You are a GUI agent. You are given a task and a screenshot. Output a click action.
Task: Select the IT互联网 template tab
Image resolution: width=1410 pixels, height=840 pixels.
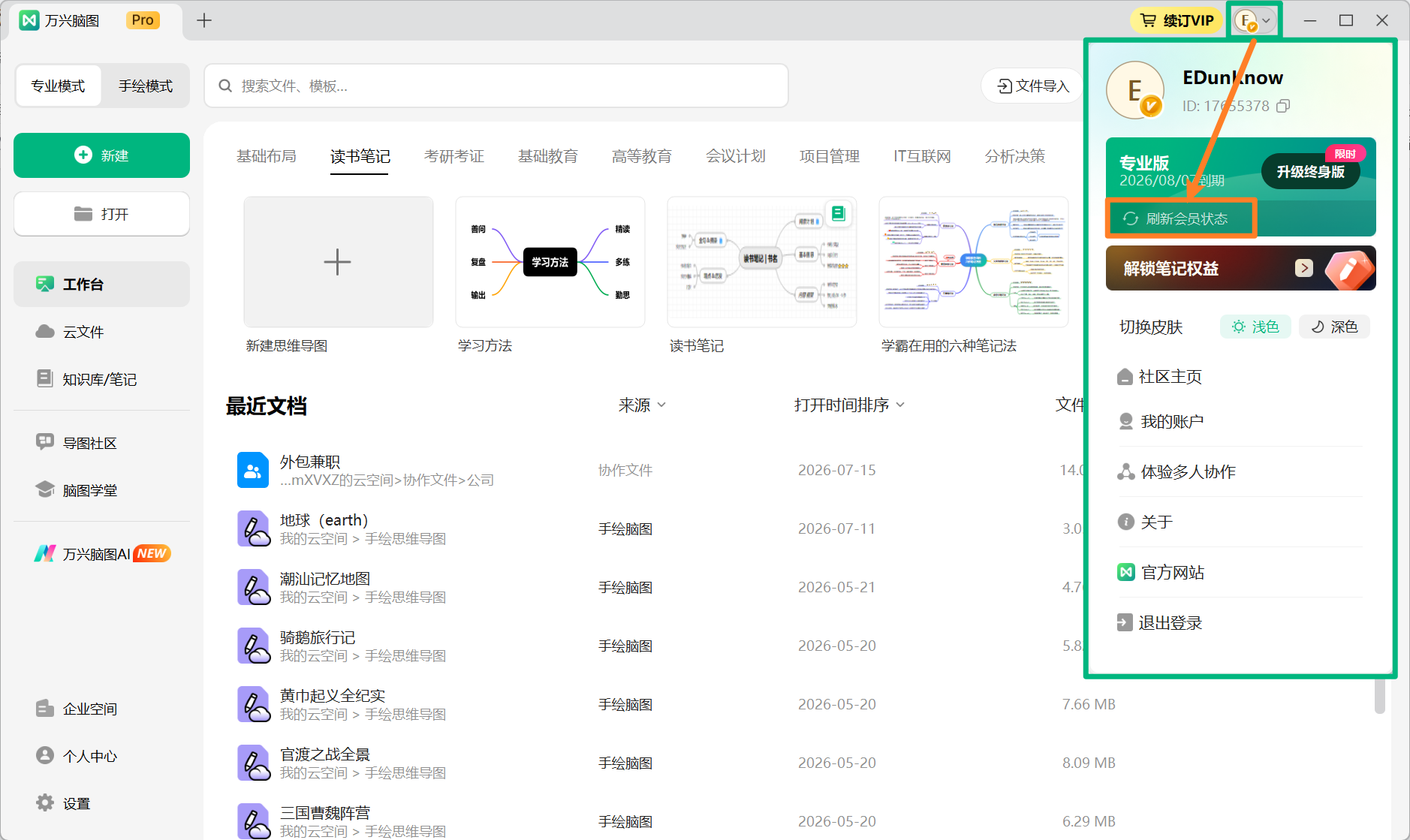922,156
